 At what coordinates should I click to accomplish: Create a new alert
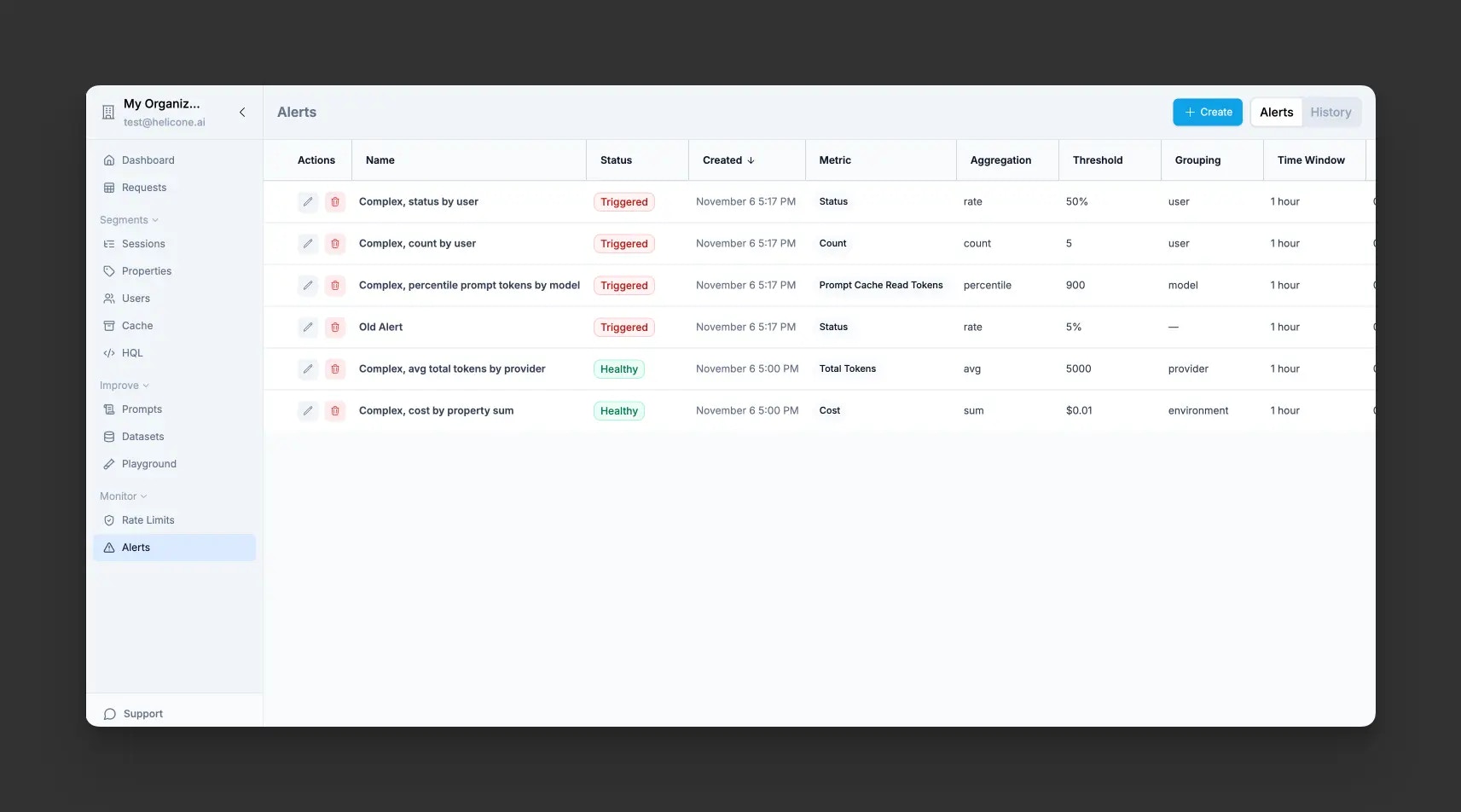pyautogui.click(x=1207, y=112)
